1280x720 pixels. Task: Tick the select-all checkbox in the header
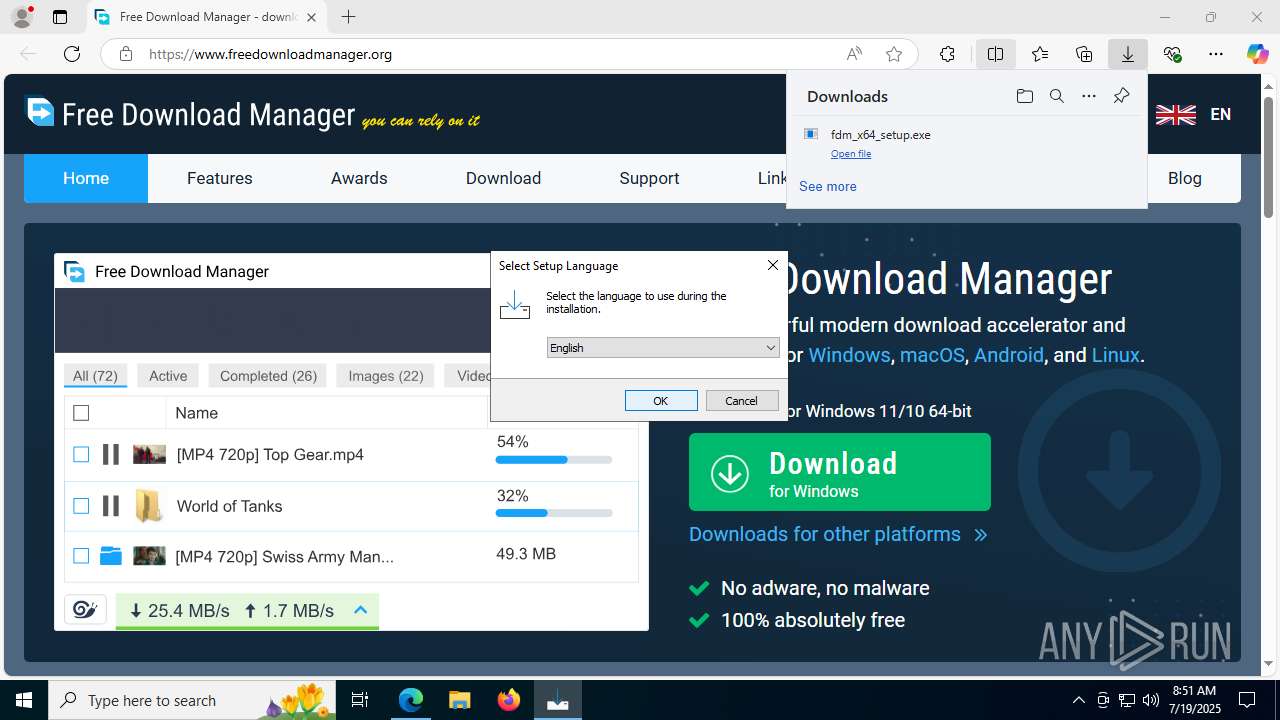point(81,413)
